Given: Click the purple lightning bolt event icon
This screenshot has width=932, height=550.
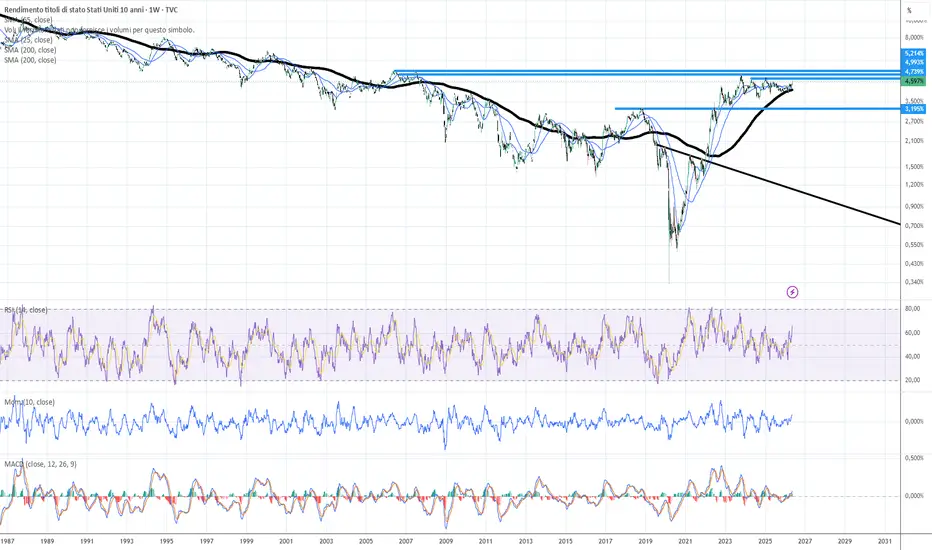Looking at the screenshot, I should 792,292.
